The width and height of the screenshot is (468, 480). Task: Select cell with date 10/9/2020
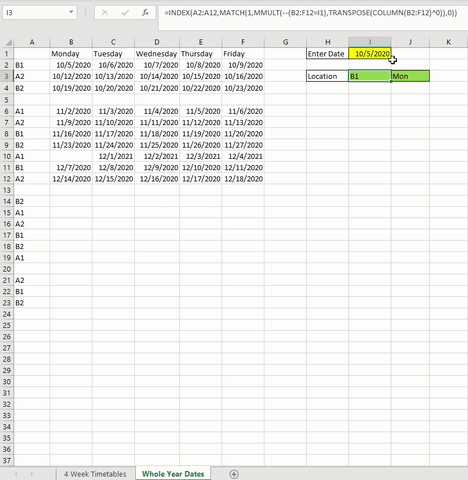(243, 65)
